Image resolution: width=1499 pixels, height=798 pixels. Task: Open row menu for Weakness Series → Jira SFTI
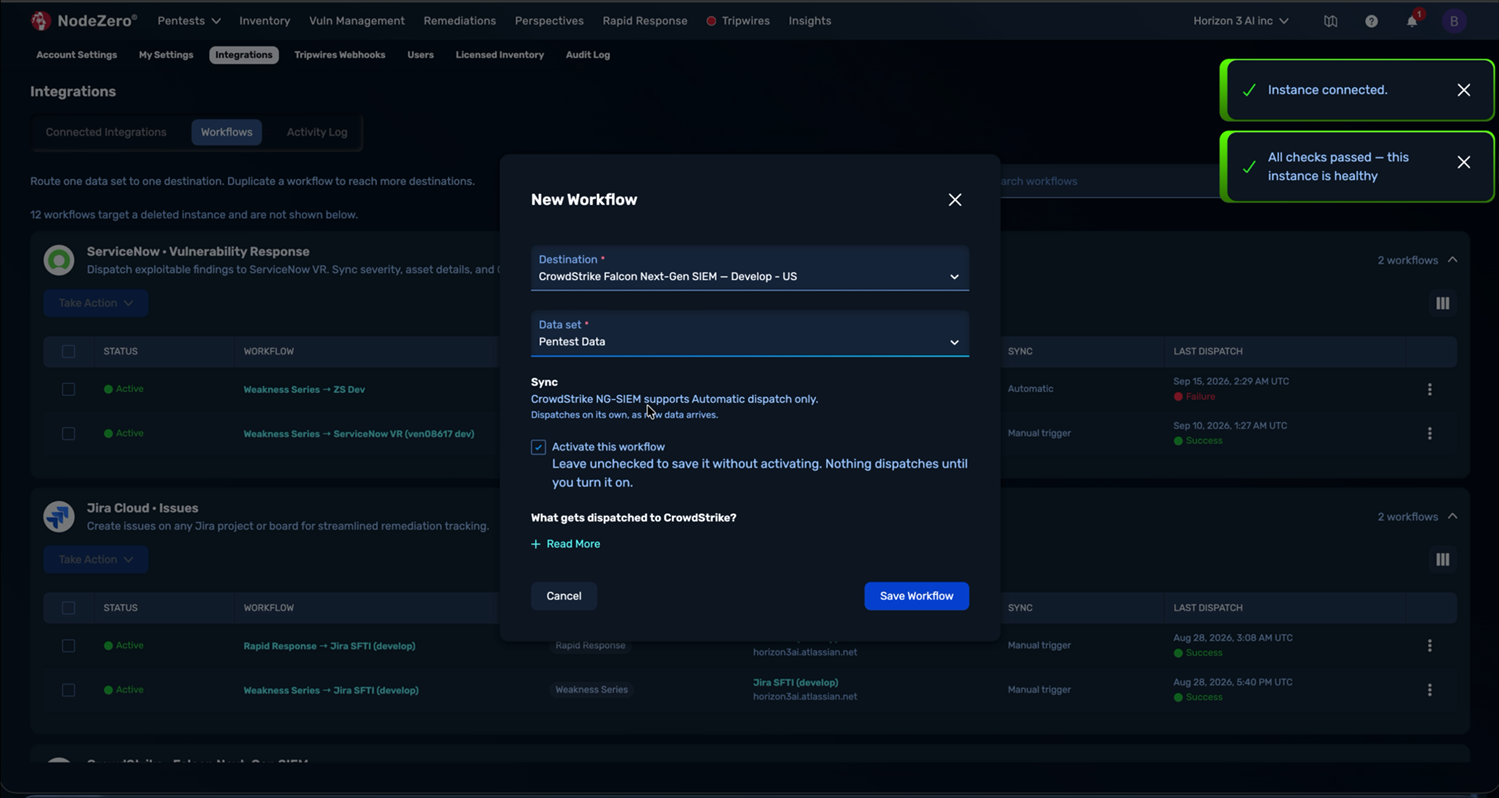click(x=1429, y=690)
